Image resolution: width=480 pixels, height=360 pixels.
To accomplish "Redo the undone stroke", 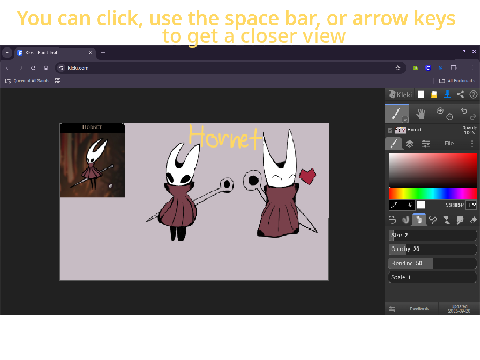I will click(473, 117).
